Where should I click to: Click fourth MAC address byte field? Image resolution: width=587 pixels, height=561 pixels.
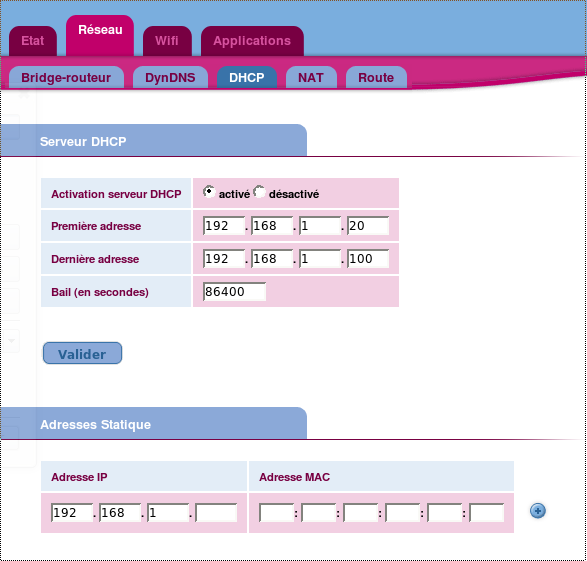point(402,512)
